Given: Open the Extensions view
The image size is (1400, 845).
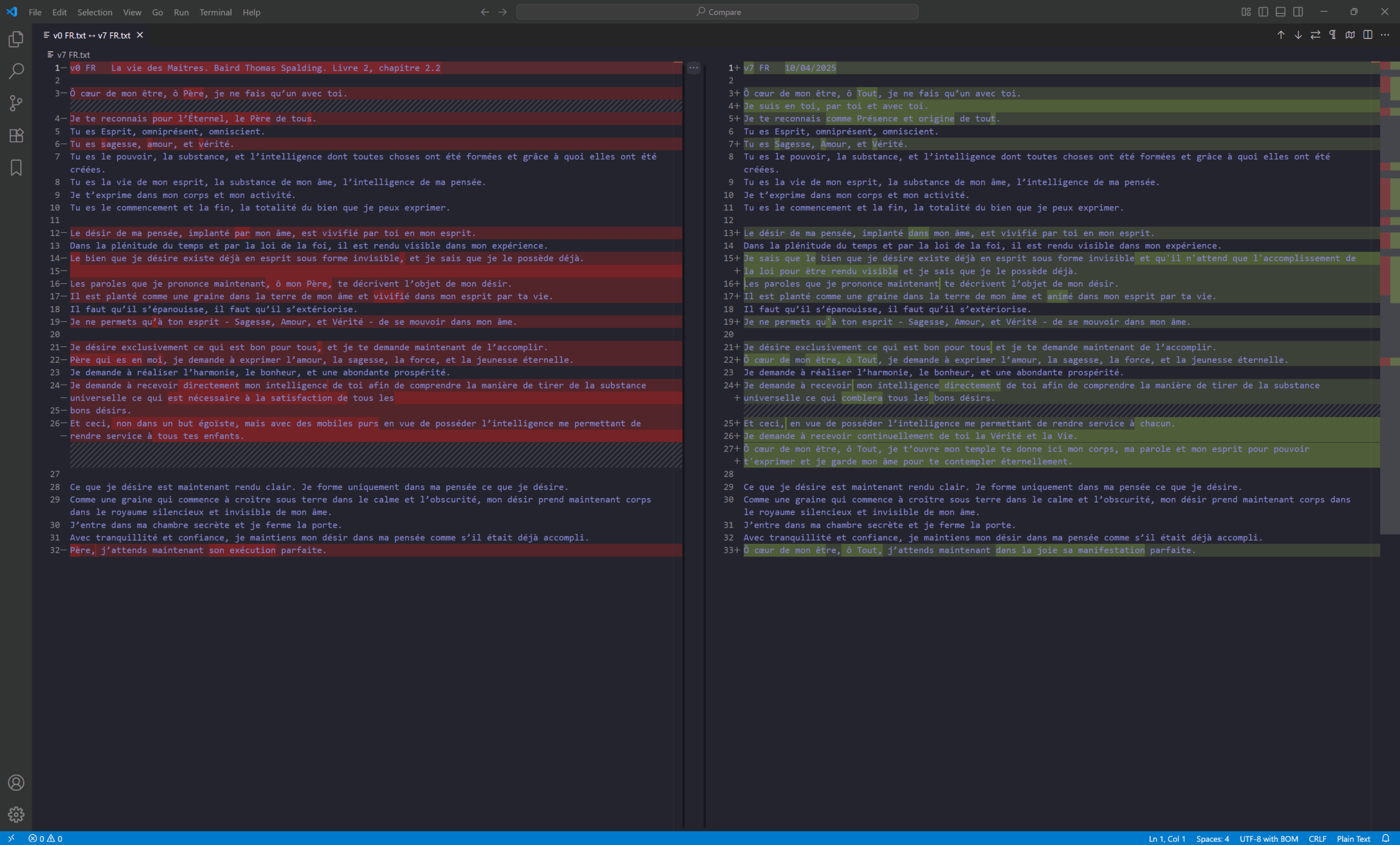Looking at the screenshot, I should click(16, 135).
